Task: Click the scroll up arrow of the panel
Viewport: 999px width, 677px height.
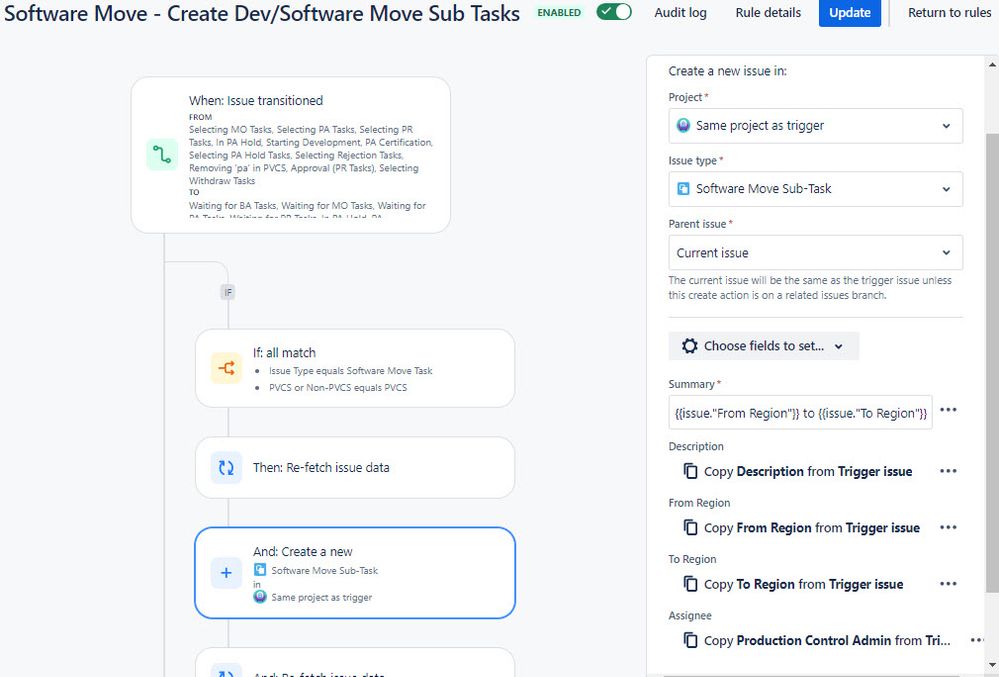Action: point(992,64)
